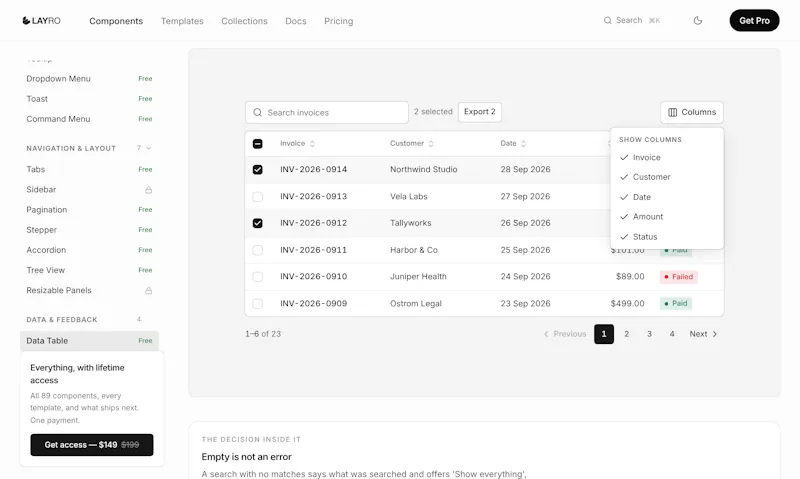Sort by Date column arrows

[523, 144]
